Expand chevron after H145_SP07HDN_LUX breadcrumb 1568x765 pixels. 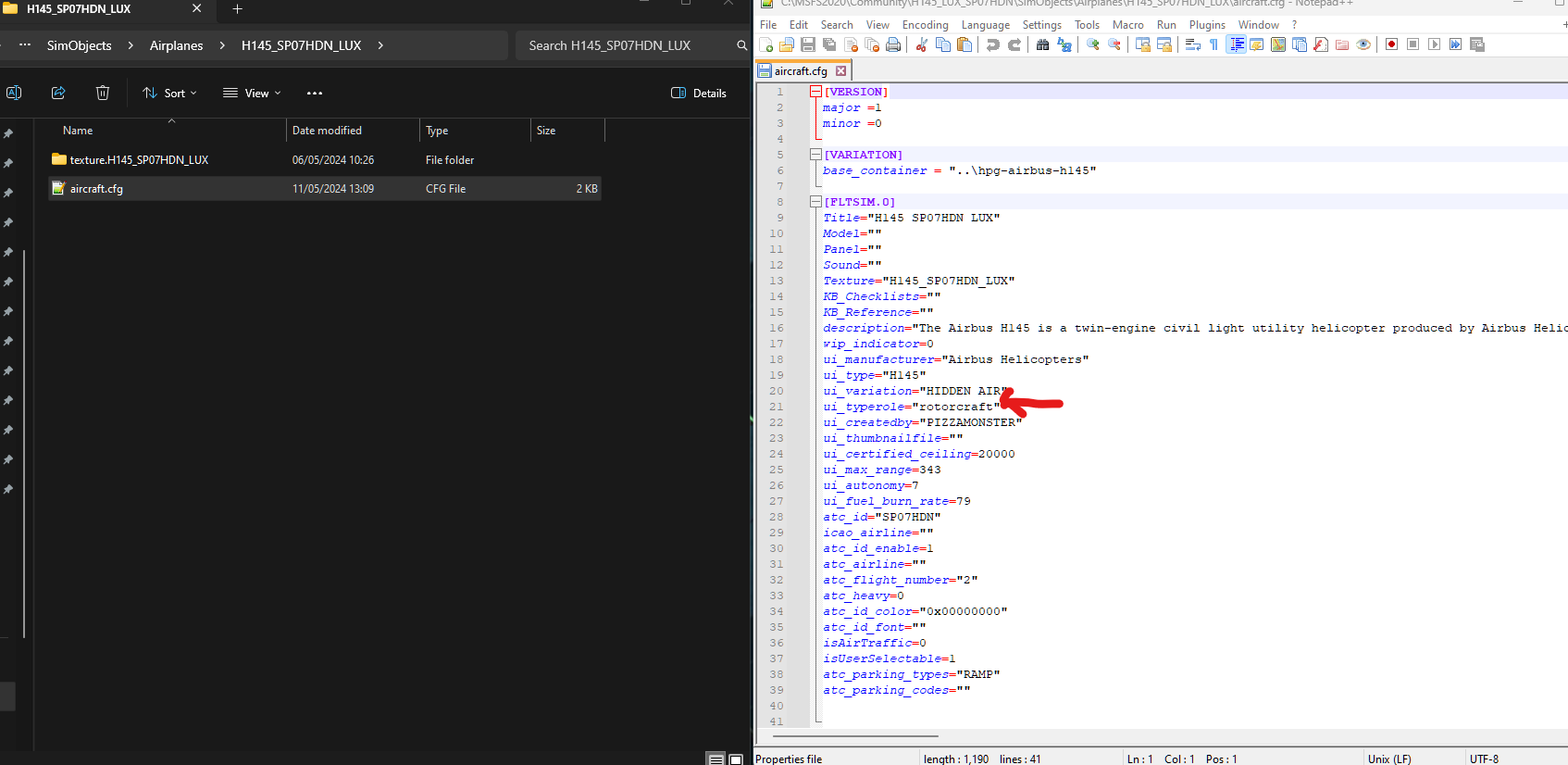[380, 45]
